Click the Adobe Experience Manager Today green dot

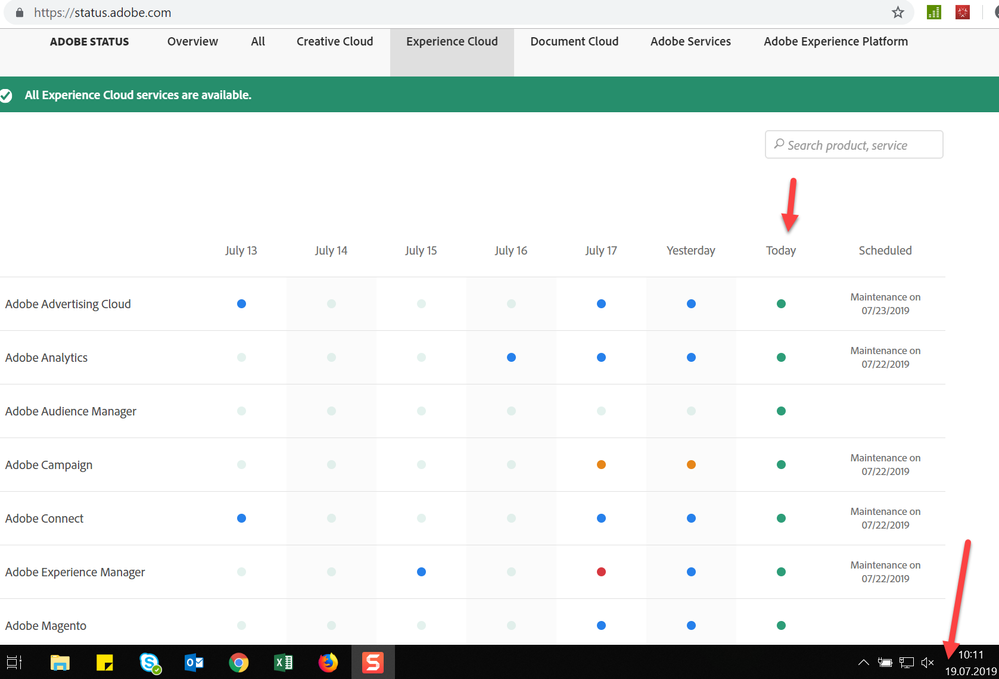[x=781, y=572]
